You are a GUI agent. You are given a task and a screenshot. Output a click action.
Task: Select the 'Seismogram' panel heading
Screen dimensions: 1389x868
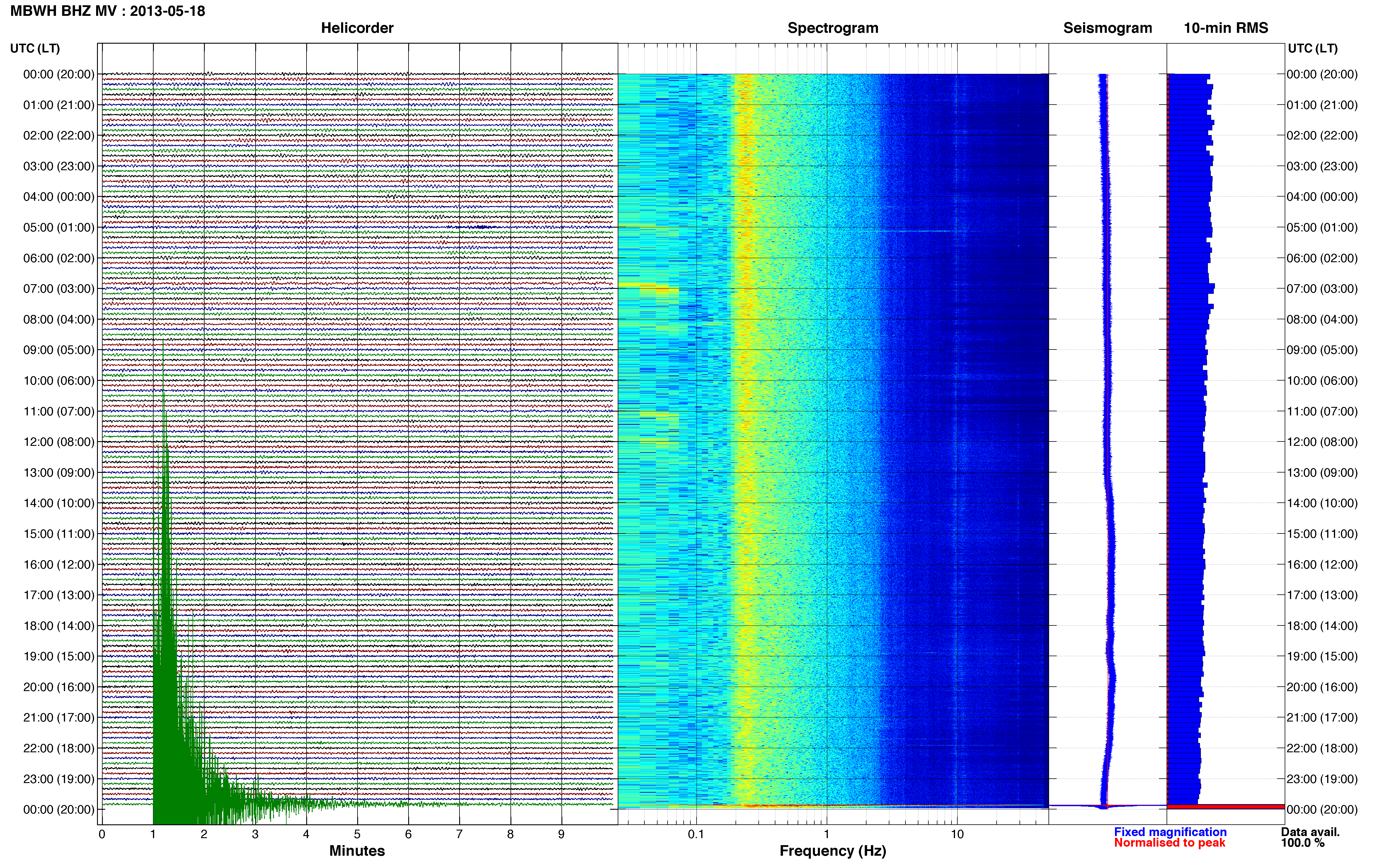(x=1108, y=28)
